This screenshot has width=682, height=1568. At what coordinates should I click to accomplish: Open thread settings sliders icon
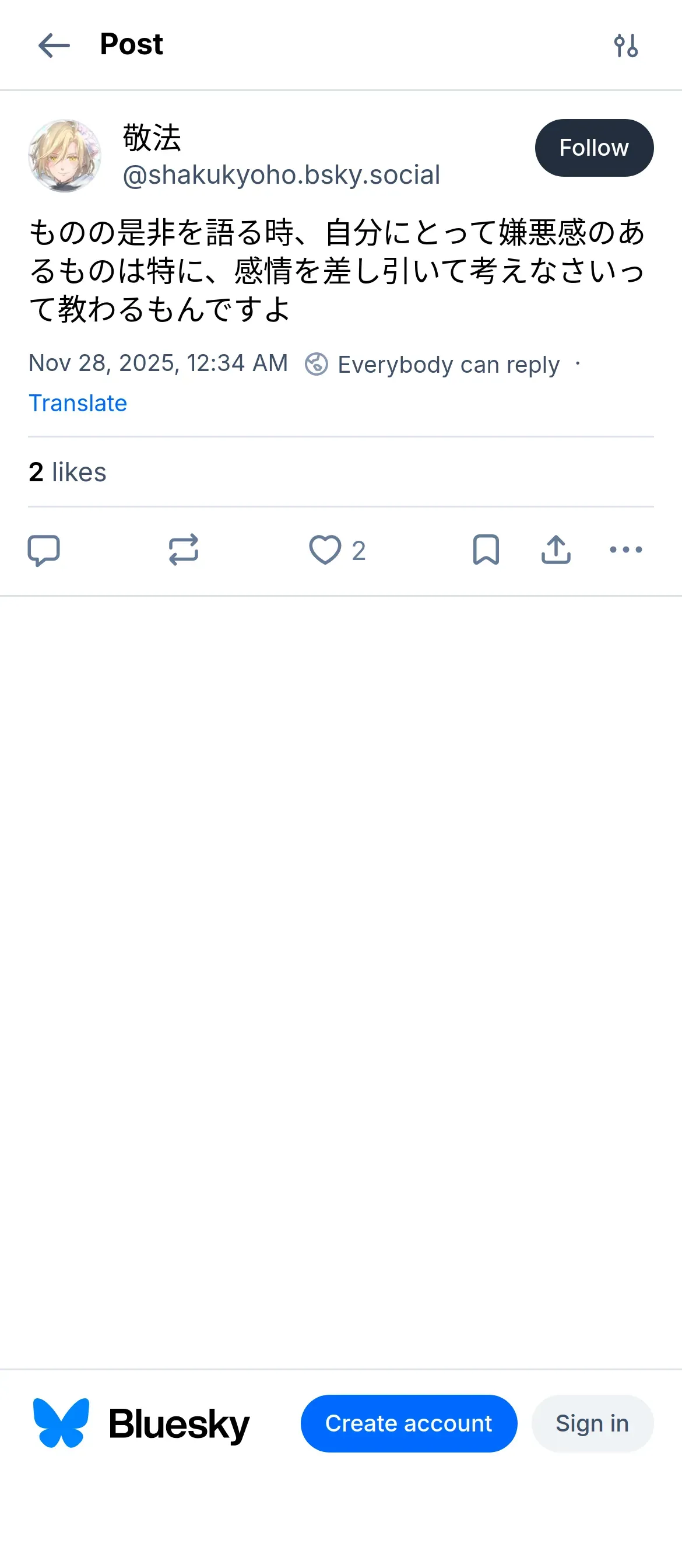[625, 45]
